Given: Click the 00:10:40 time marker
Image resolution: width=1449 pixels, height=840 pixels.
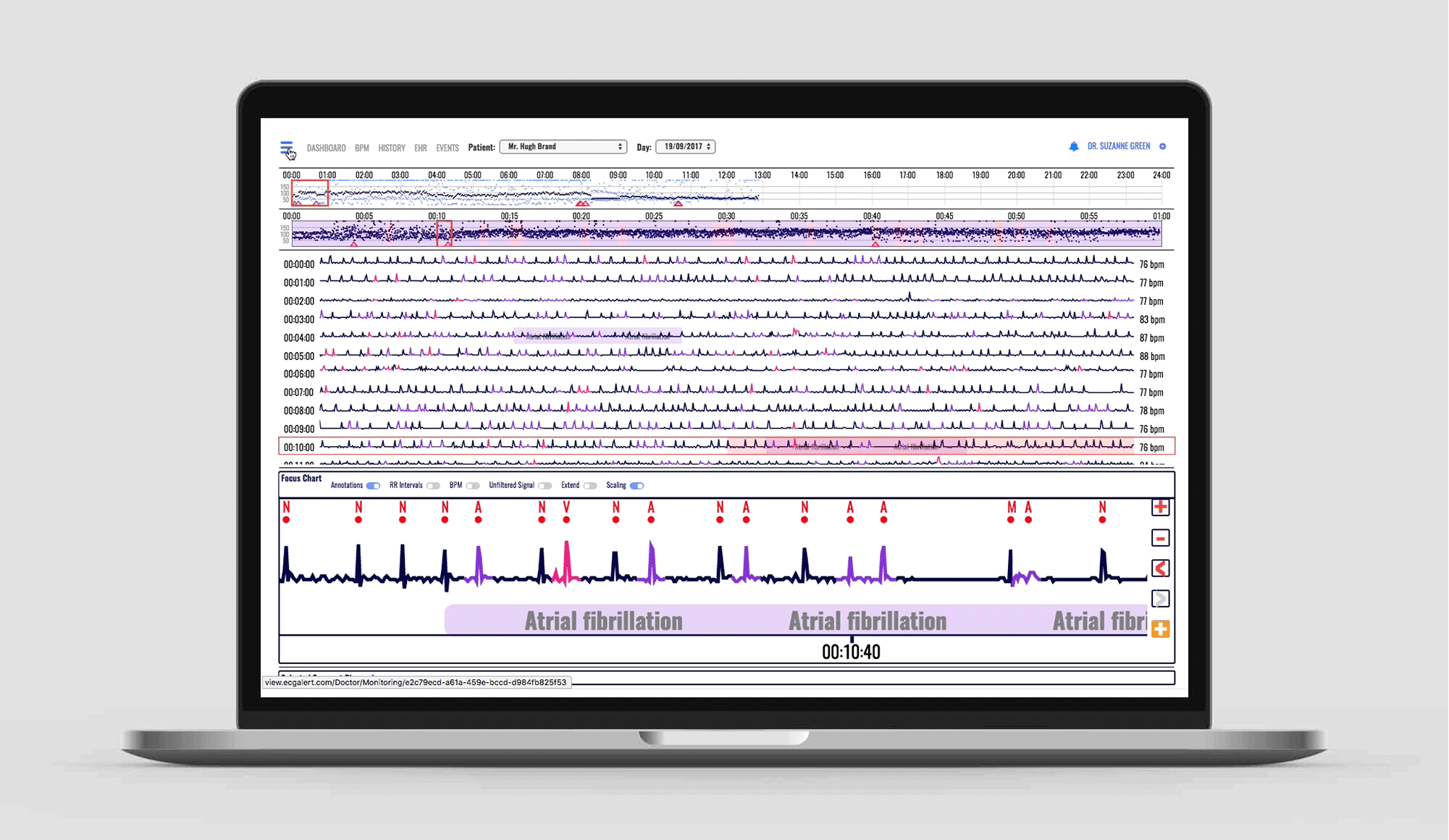Looking at the screenshot, I should click(851, 652).
